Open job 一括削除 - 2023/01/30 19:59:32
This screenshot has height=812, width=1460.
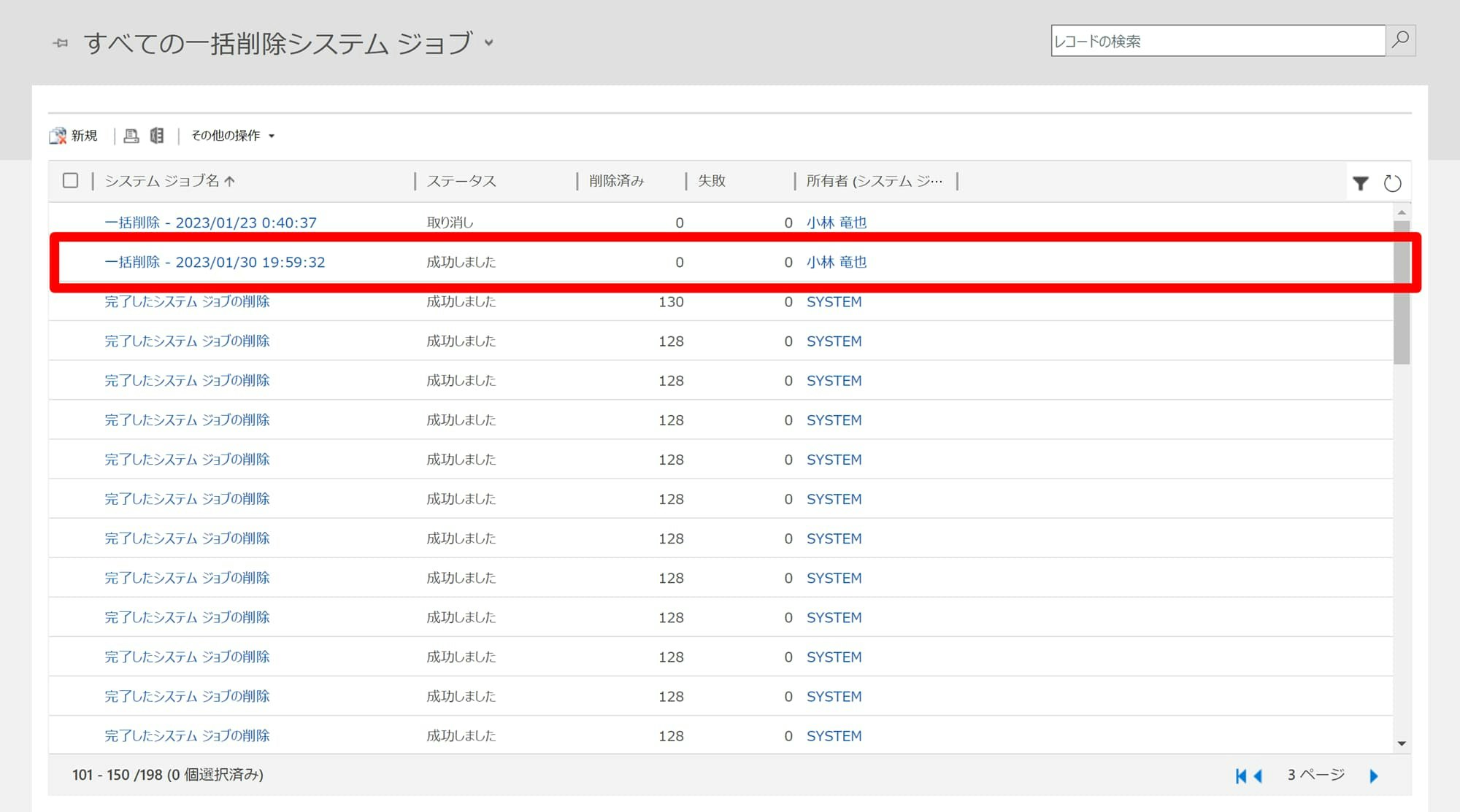(x=215, y=262)
